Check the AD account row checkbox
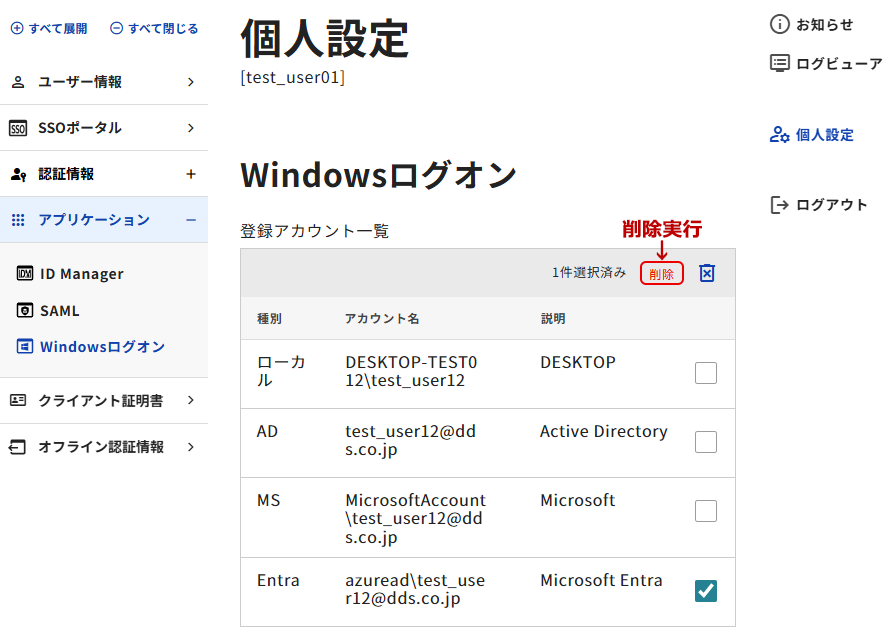This screenshot has width=883, height=635. click(x=706, y=442)
